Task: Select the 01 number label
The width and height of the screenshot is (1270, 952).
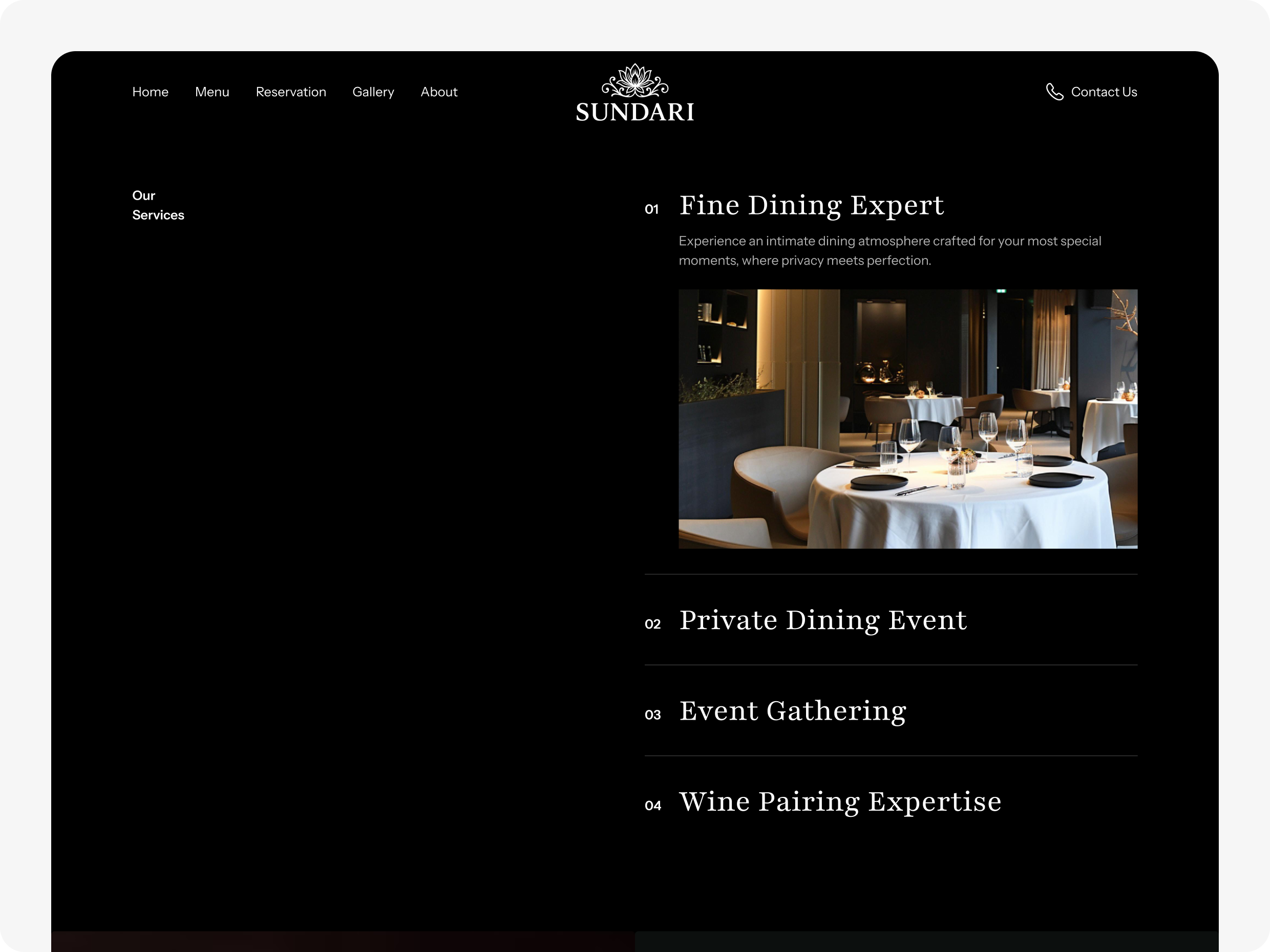Action: 652,209
